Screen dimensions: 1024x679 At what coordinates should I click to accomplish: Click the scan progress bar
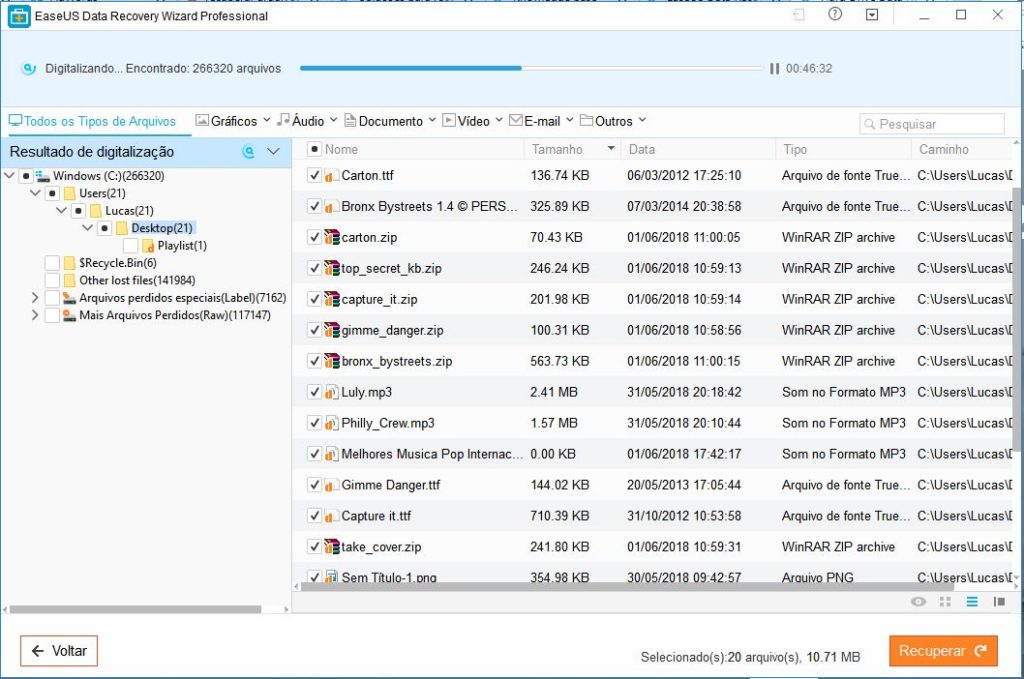530,68
